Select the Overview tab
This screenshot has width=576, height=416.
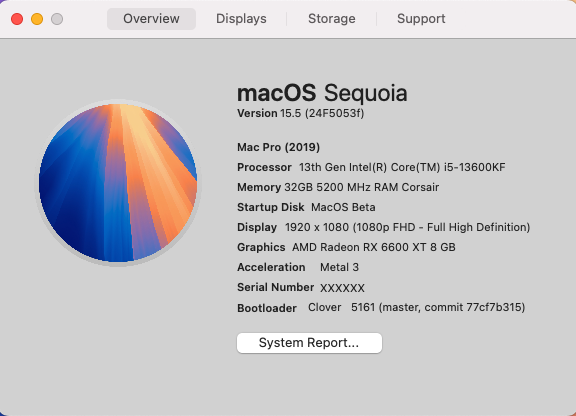coord(151,19)
